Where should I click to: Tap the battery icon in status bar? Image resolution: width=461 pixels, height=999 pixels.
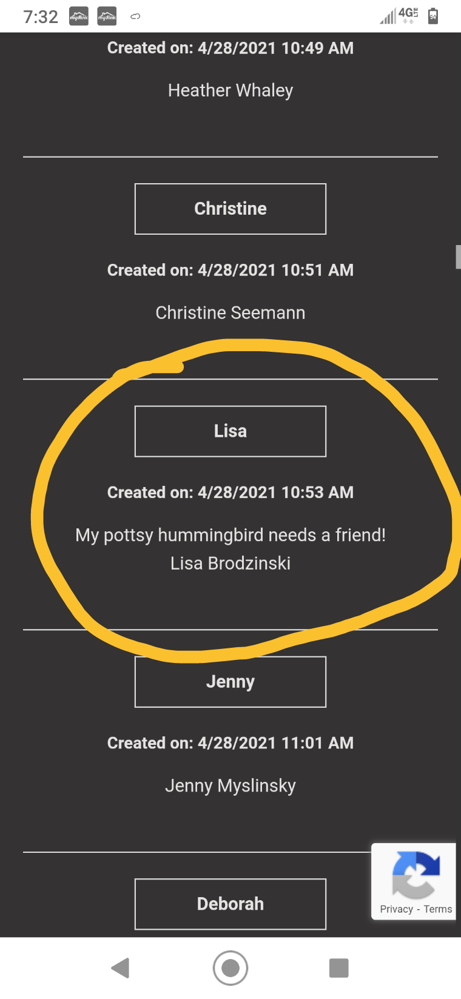[433, 16]
